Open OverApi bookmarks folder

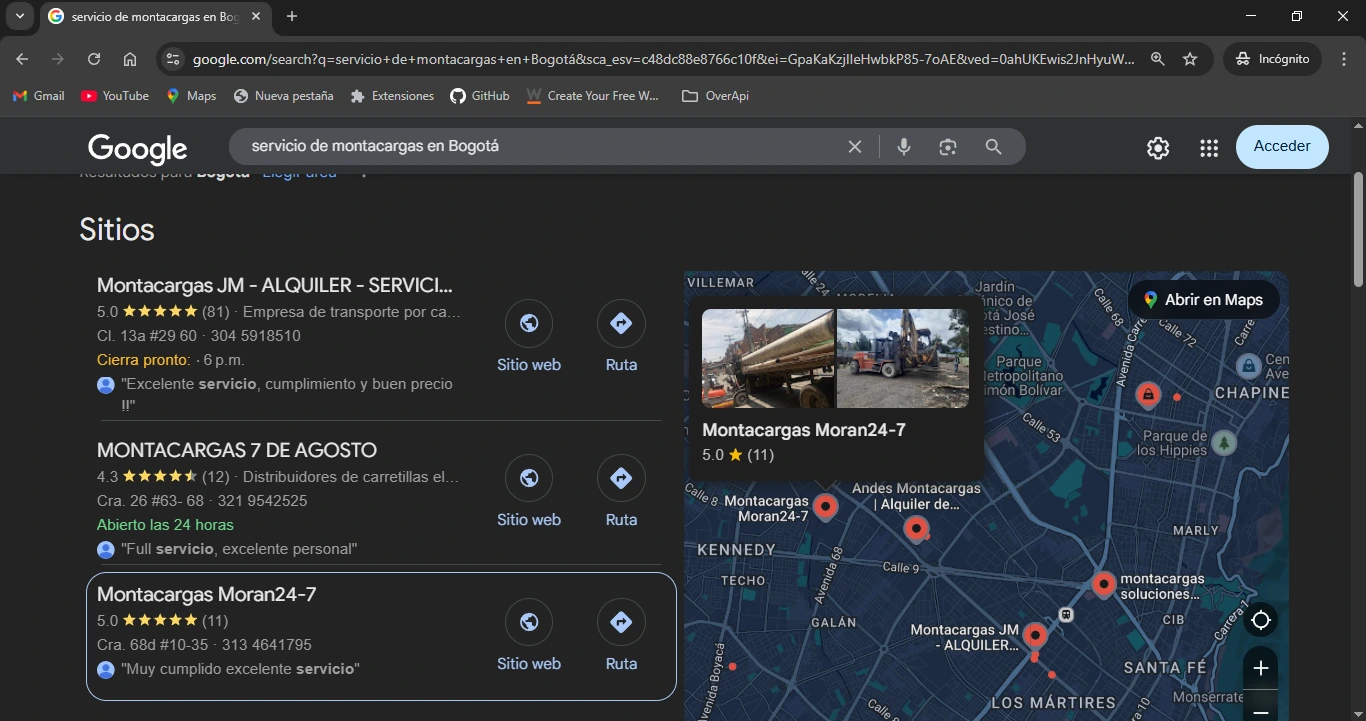point(715,96)
